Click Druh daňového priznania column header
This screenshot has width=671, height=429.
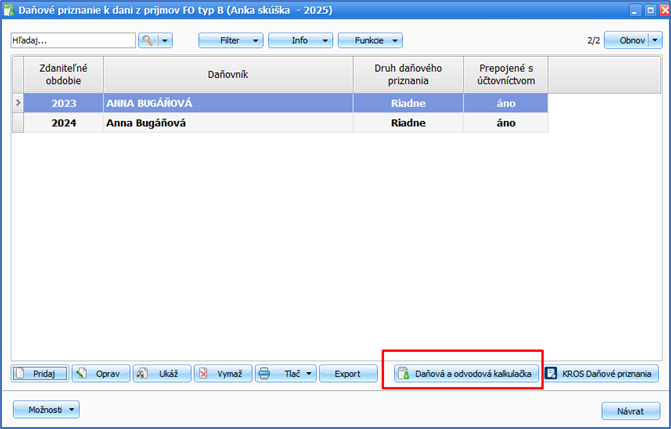[408, 74]
